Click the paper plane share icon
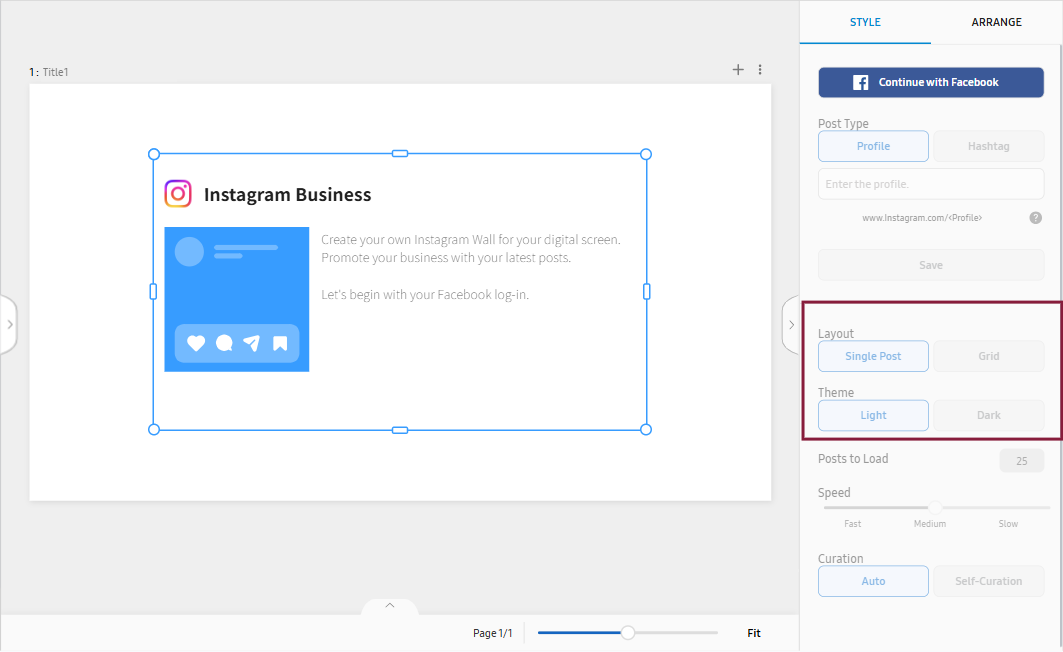 click(252, 344)
